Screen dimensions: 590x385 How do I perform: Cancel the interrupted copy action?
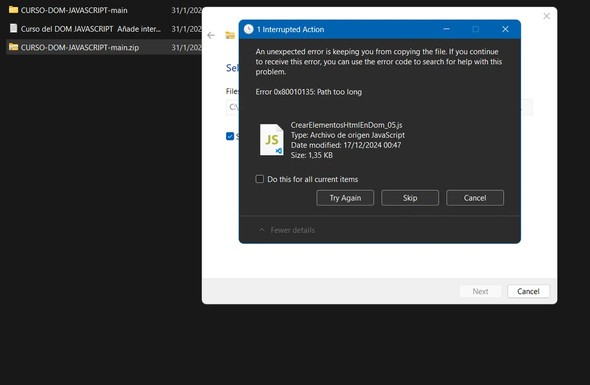475,198
